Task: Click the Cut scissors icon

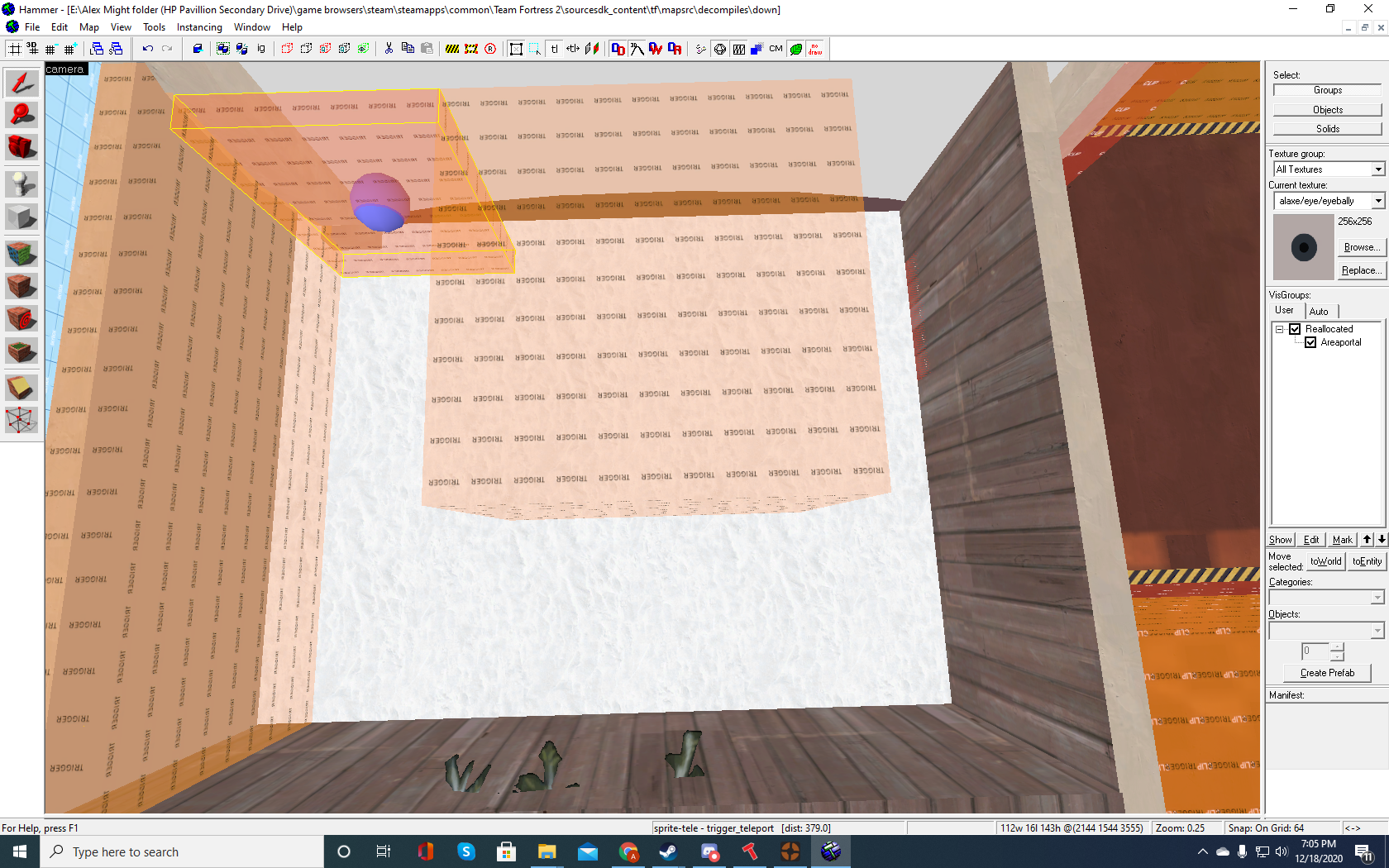Action: coord(389,49)
